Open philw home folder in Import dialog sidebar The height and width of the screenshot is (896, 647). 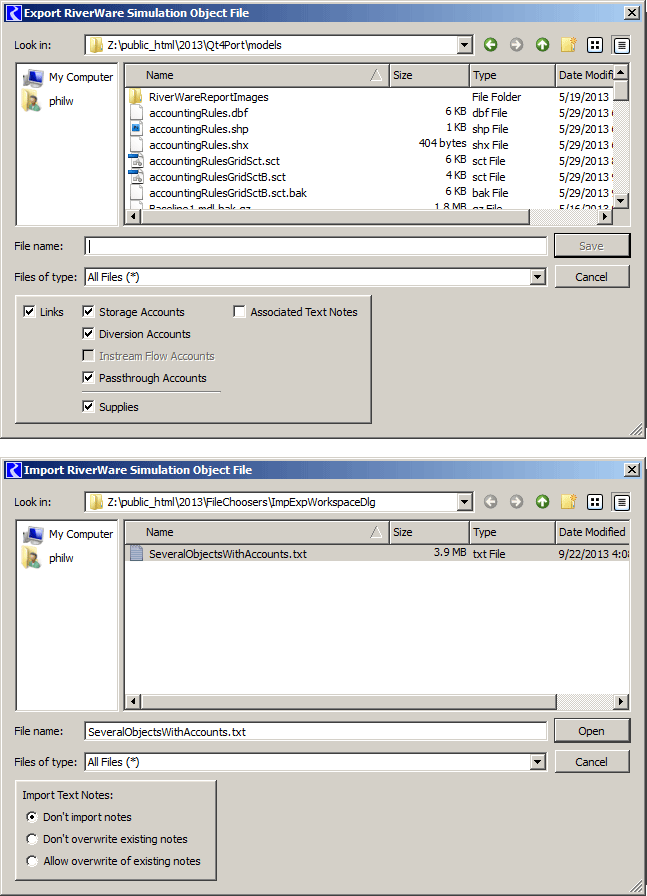pos(48,558)
